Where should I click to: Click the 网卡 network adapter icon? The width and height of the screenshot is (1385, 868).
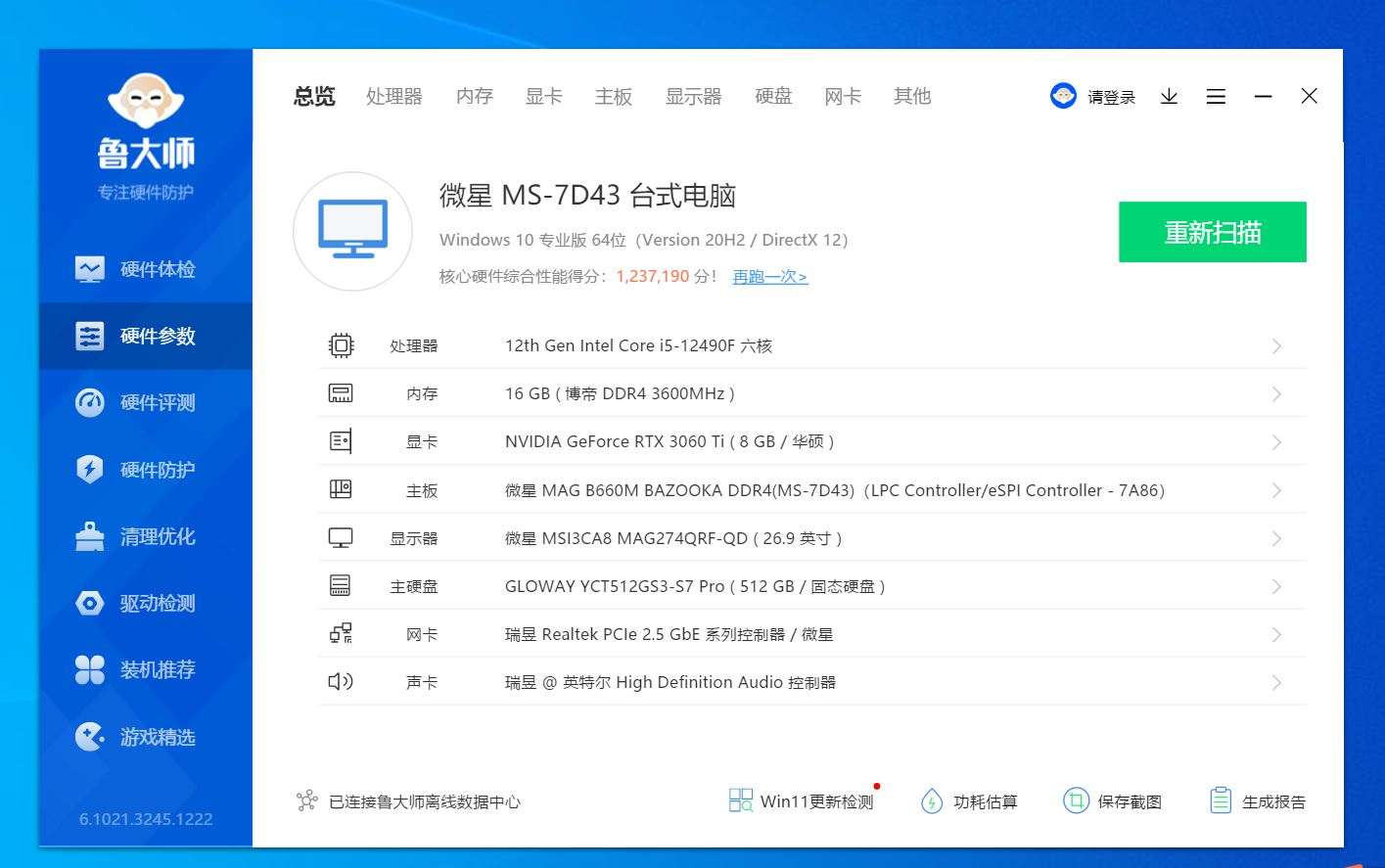click(x=341, y=633)
